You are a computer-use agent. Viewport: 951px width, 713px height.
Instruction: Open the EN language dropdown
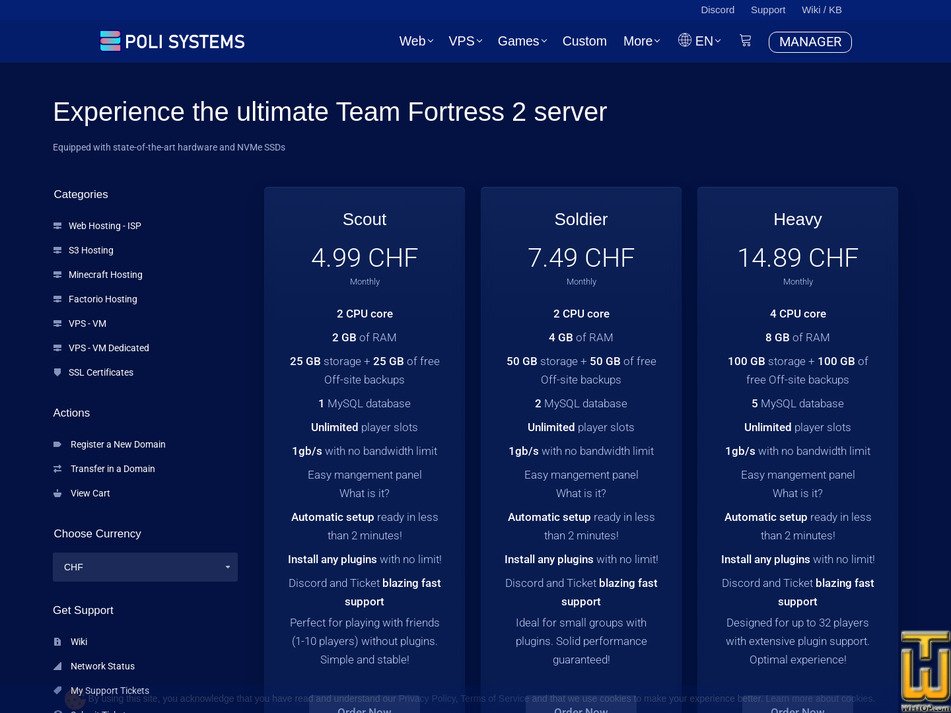707,41
